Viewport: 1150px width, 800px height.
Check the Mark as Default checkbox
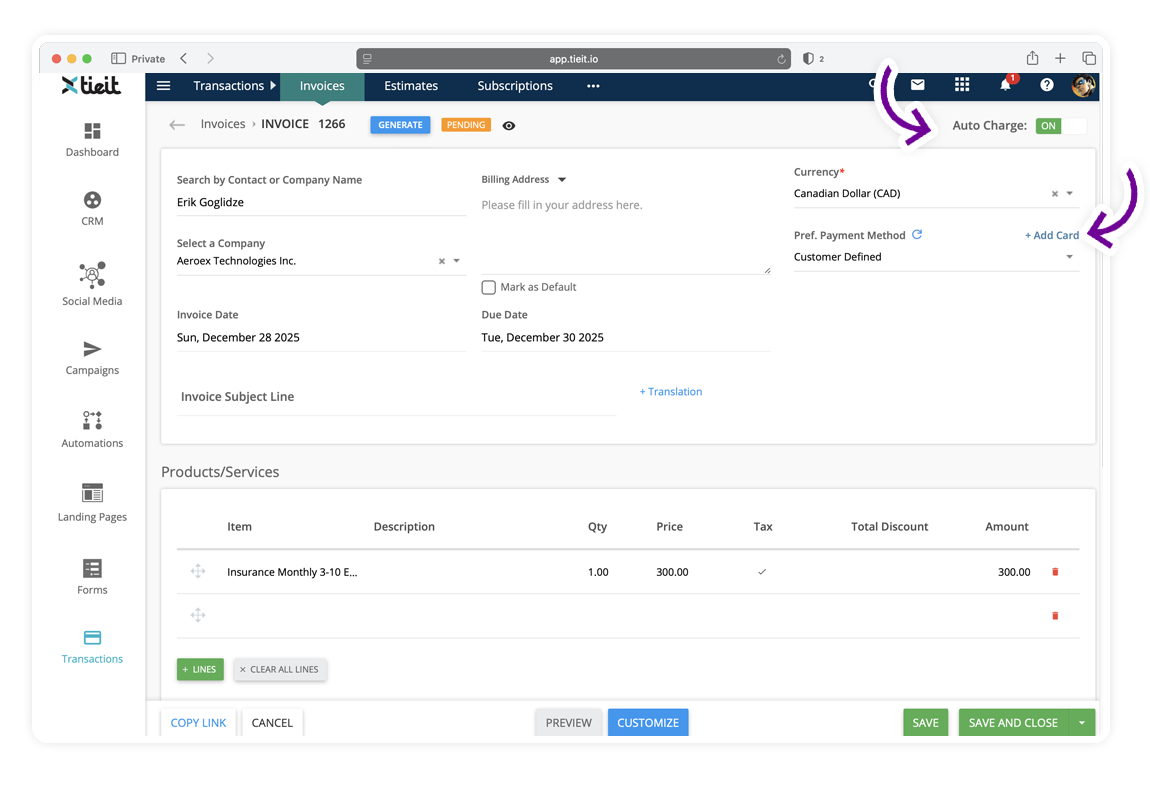[488, 287]
